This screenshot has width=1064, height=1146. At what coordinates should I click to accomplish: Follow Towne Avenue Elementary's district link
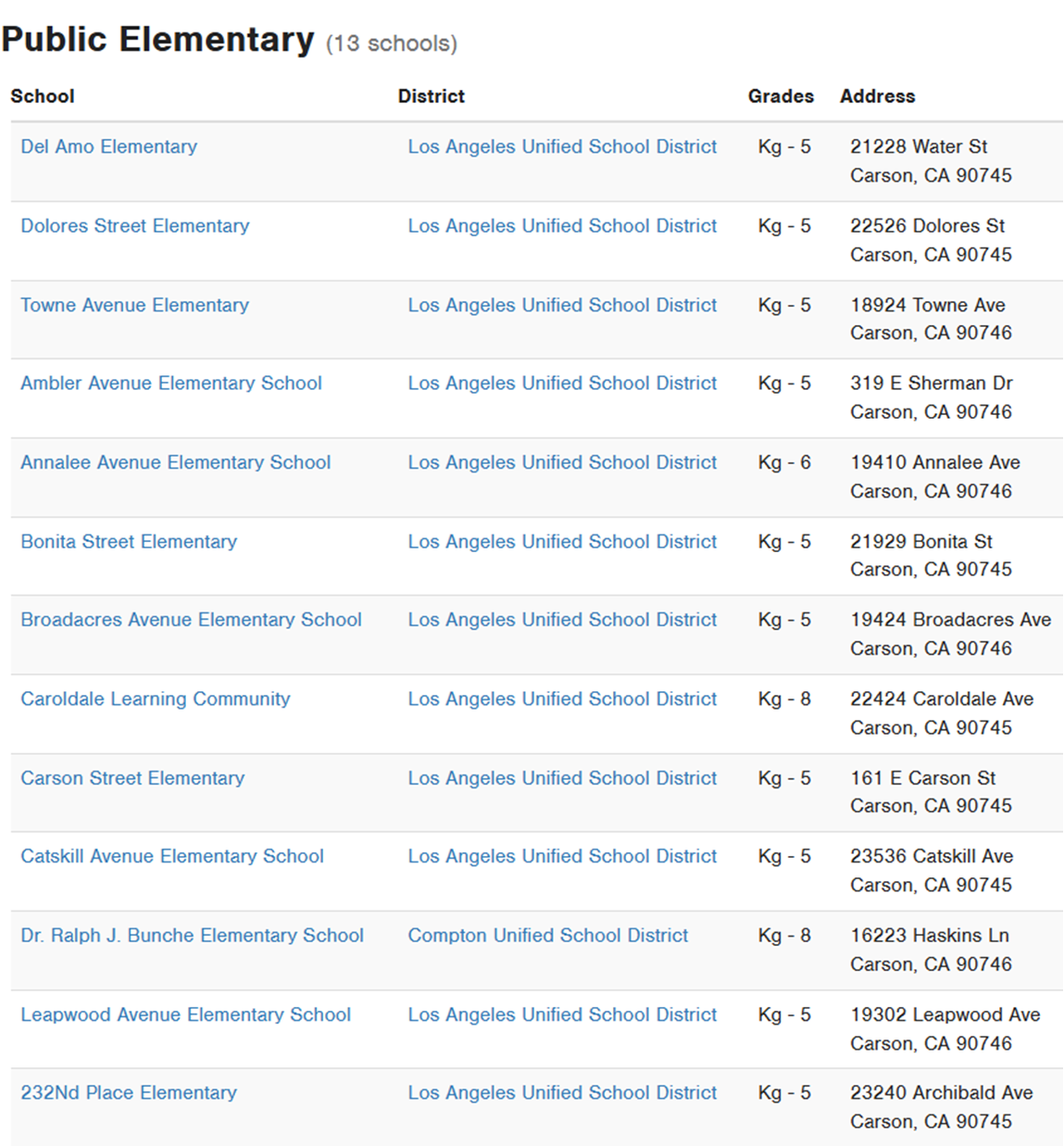(563, 305)
